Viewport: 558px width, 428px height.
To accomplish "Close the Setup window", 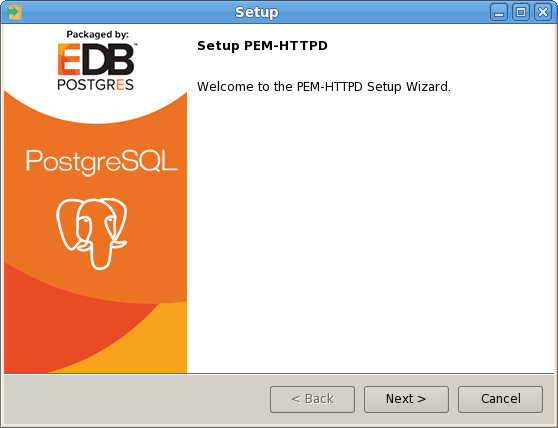I will pyautogui.click(x=543, y=12).
